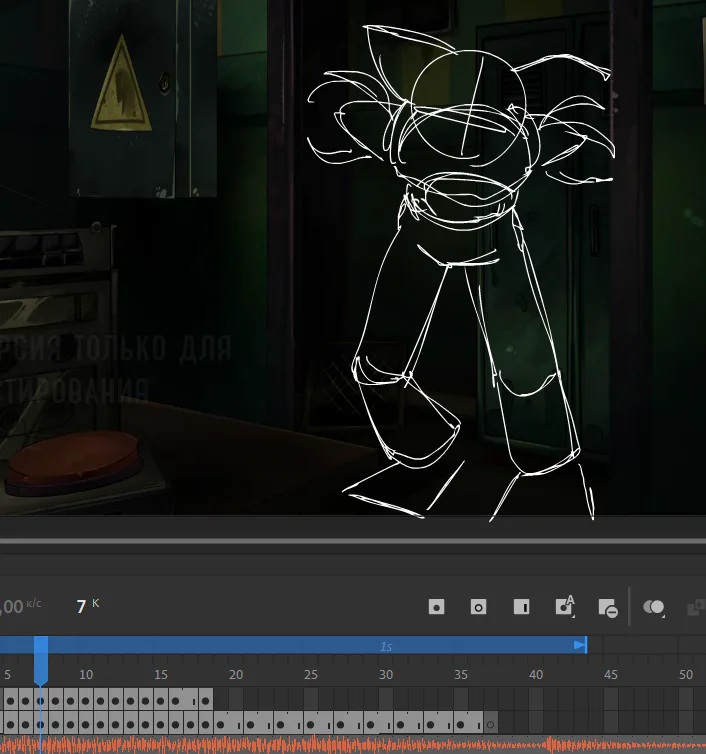Click the blue playhead handle at frame 7
Image resolution: width=706 pixels, height=754 pixels.
[x=41, y=660]
